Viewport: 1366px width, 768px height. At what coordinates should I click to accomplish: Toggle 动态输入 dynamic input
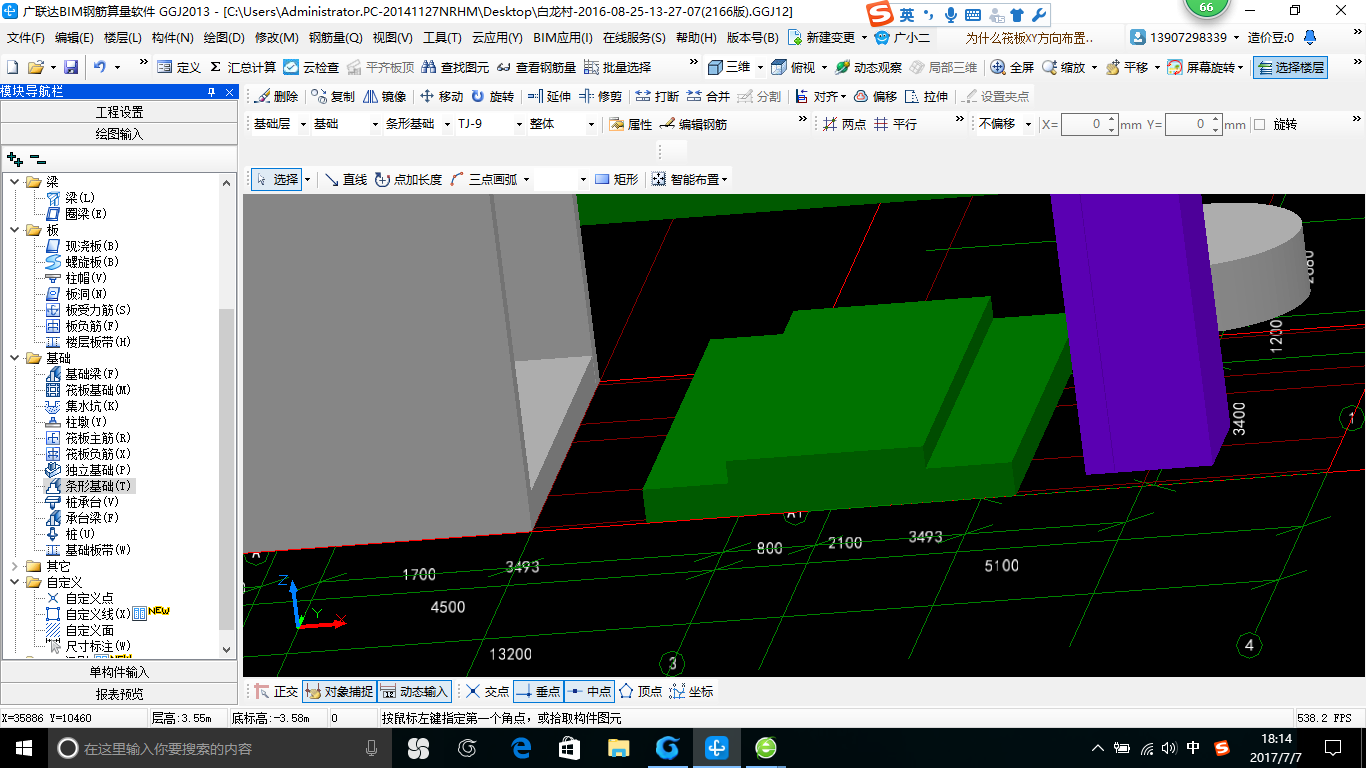click(x=414, y=691)
